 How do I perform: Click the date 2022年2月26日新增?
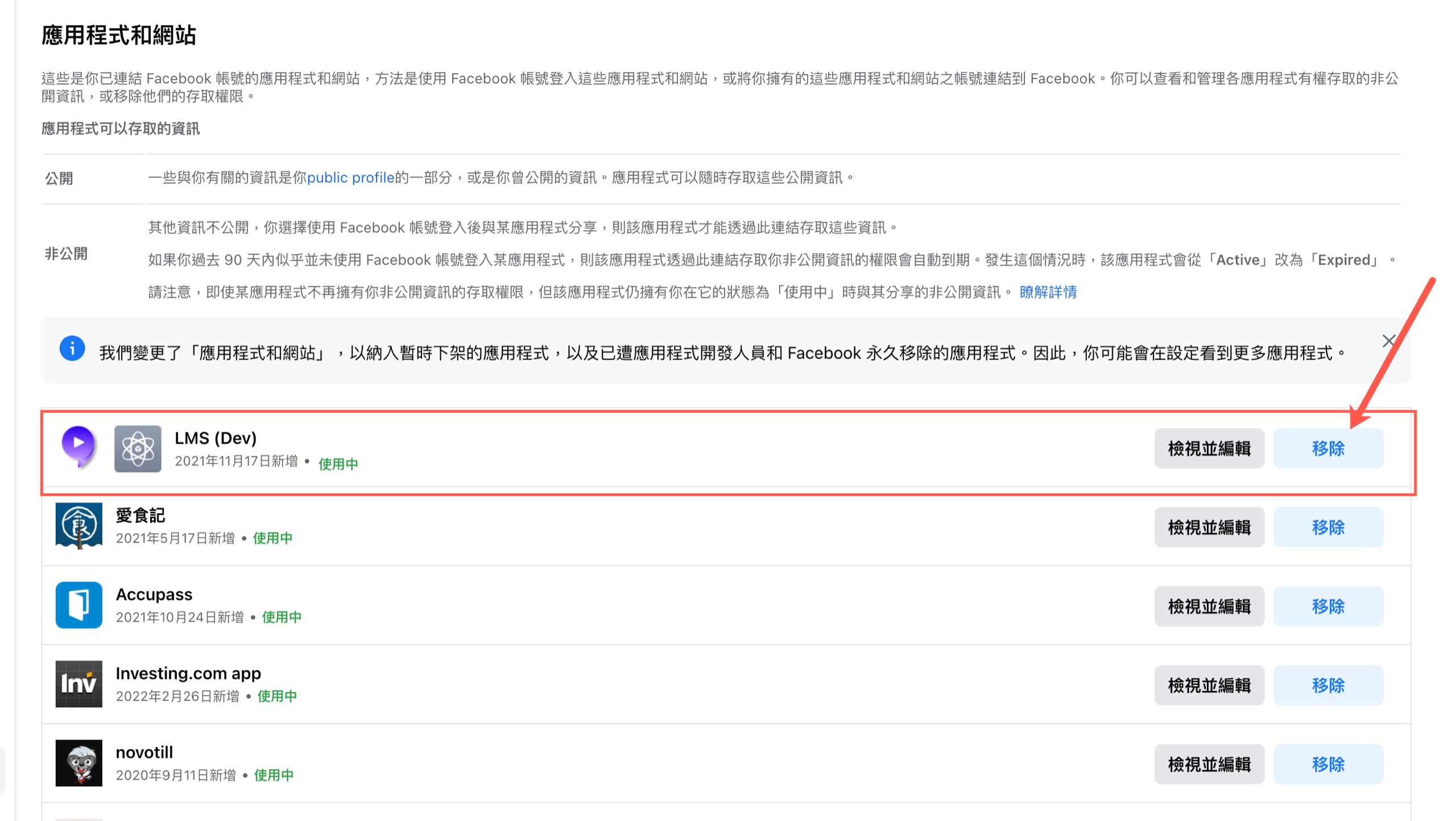pos(177,696)
